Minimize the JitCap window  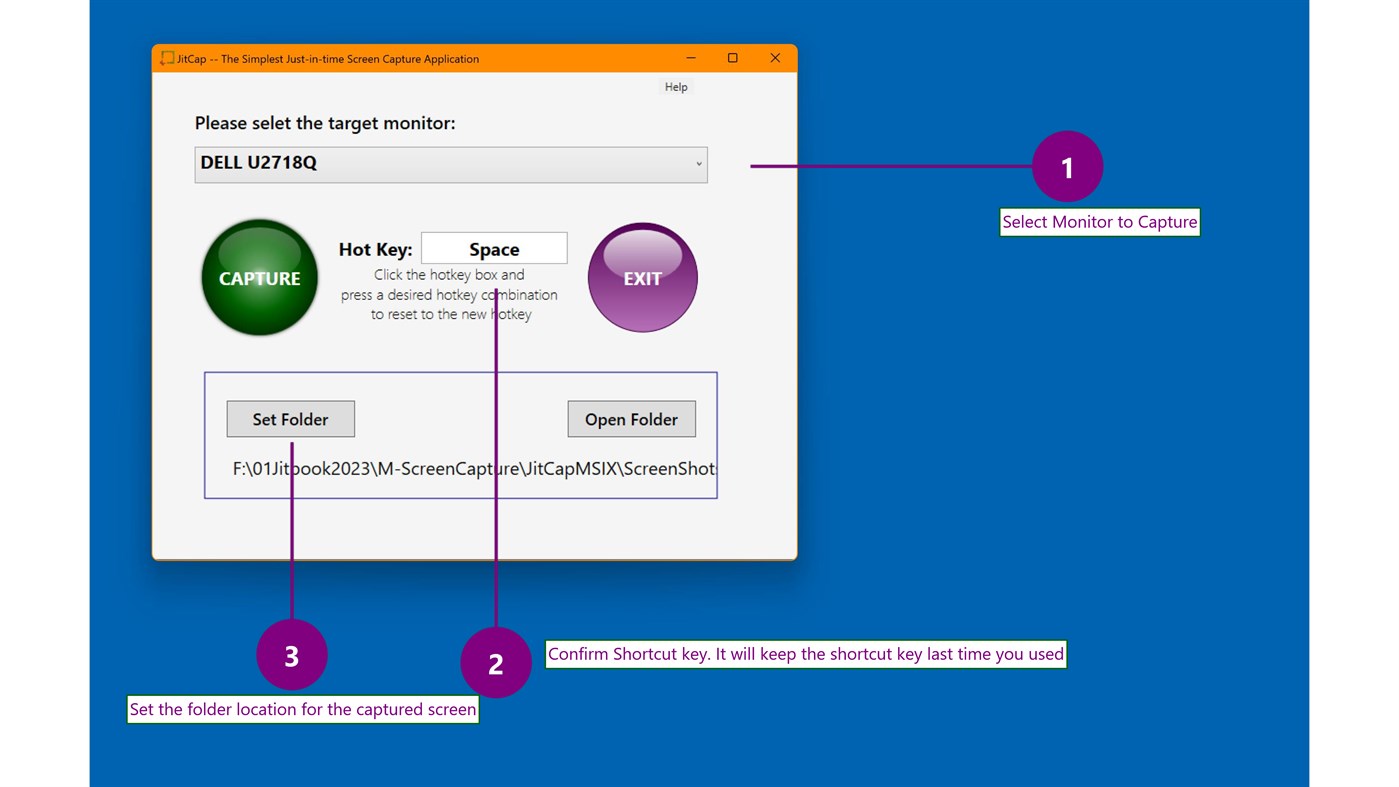(x=691, y=58)
